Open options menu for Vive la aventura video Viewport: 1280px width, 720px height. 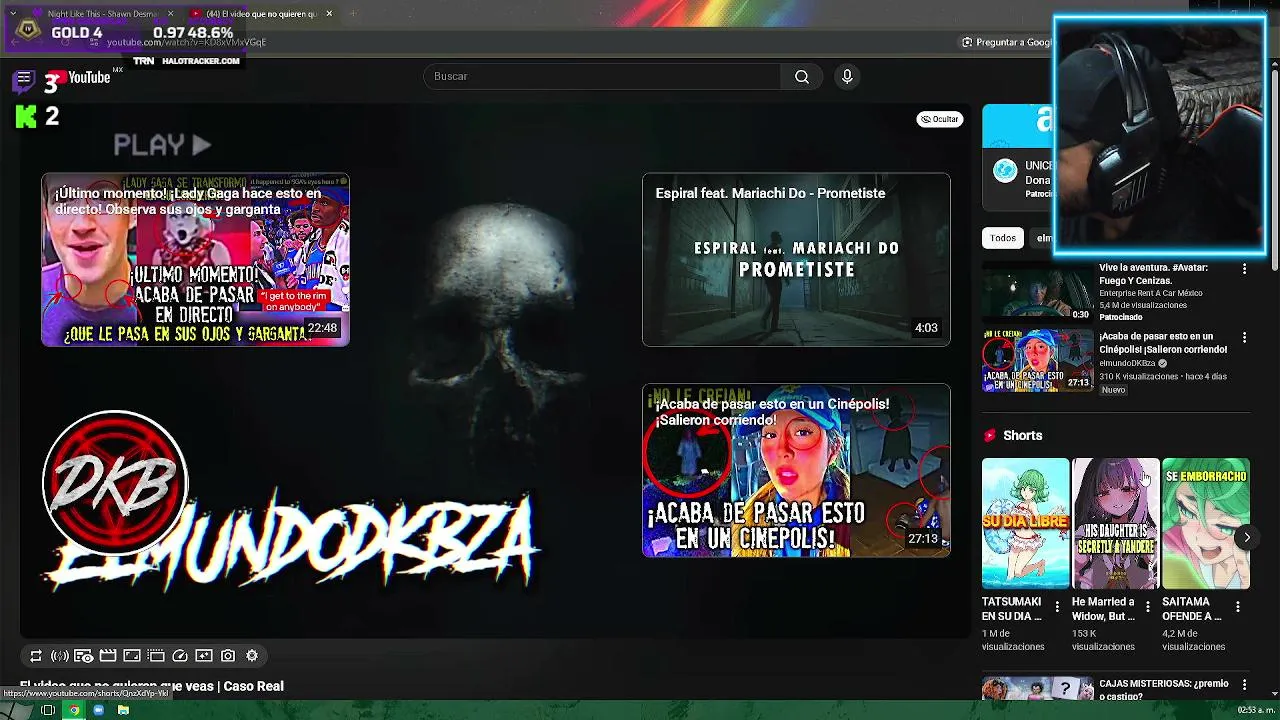tap(1244, 269)
